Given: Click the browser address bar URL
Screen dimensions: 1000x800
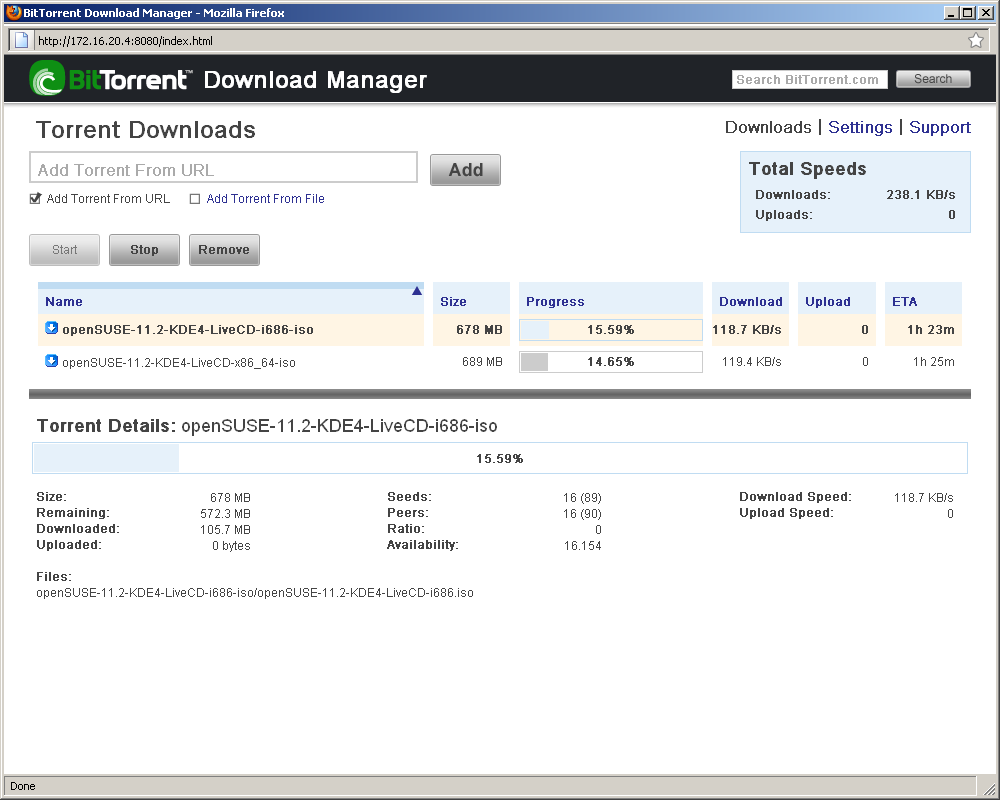Looking at the screenshot, I should (126, 41).
